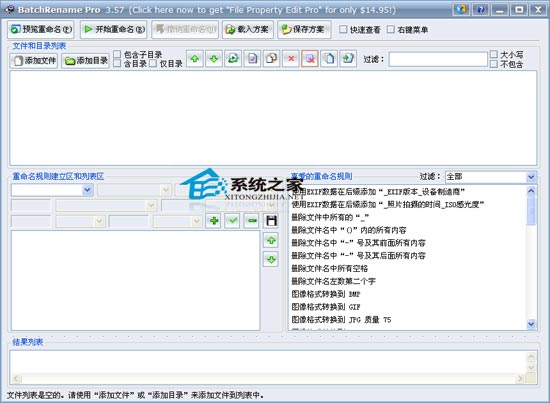550x403 pixels.
Task: Click 保存方案 save scheme button
Action: (304, 29)
